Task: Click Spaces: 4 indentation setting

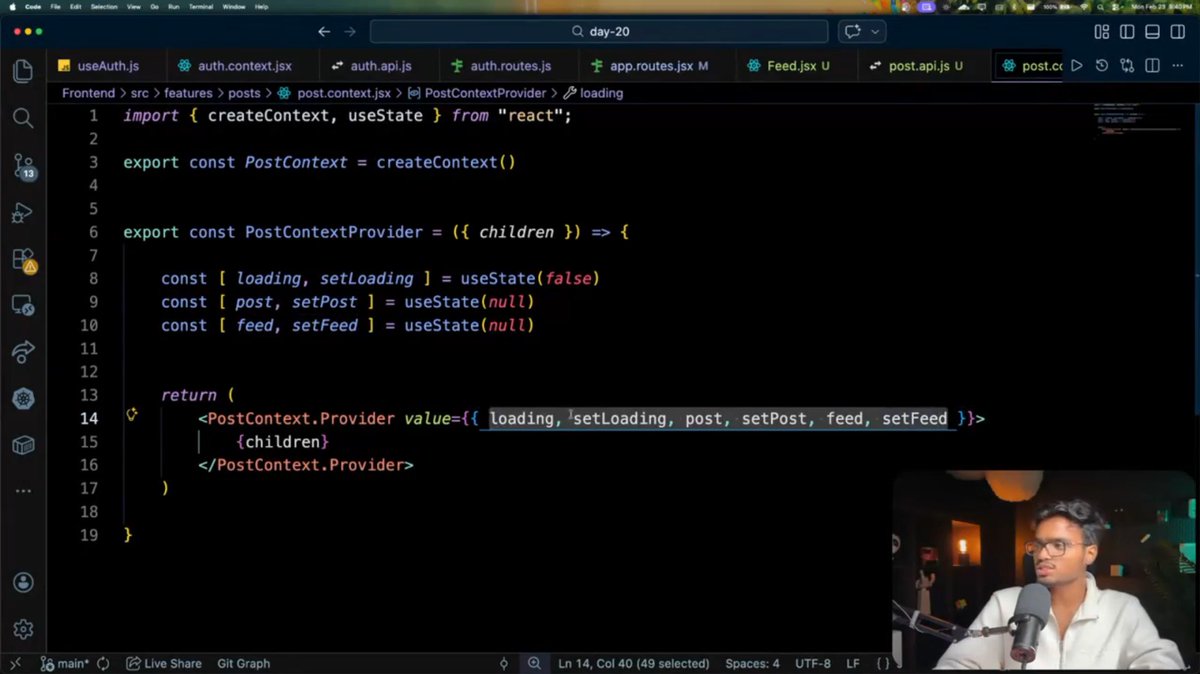Action: coord(752,663)
